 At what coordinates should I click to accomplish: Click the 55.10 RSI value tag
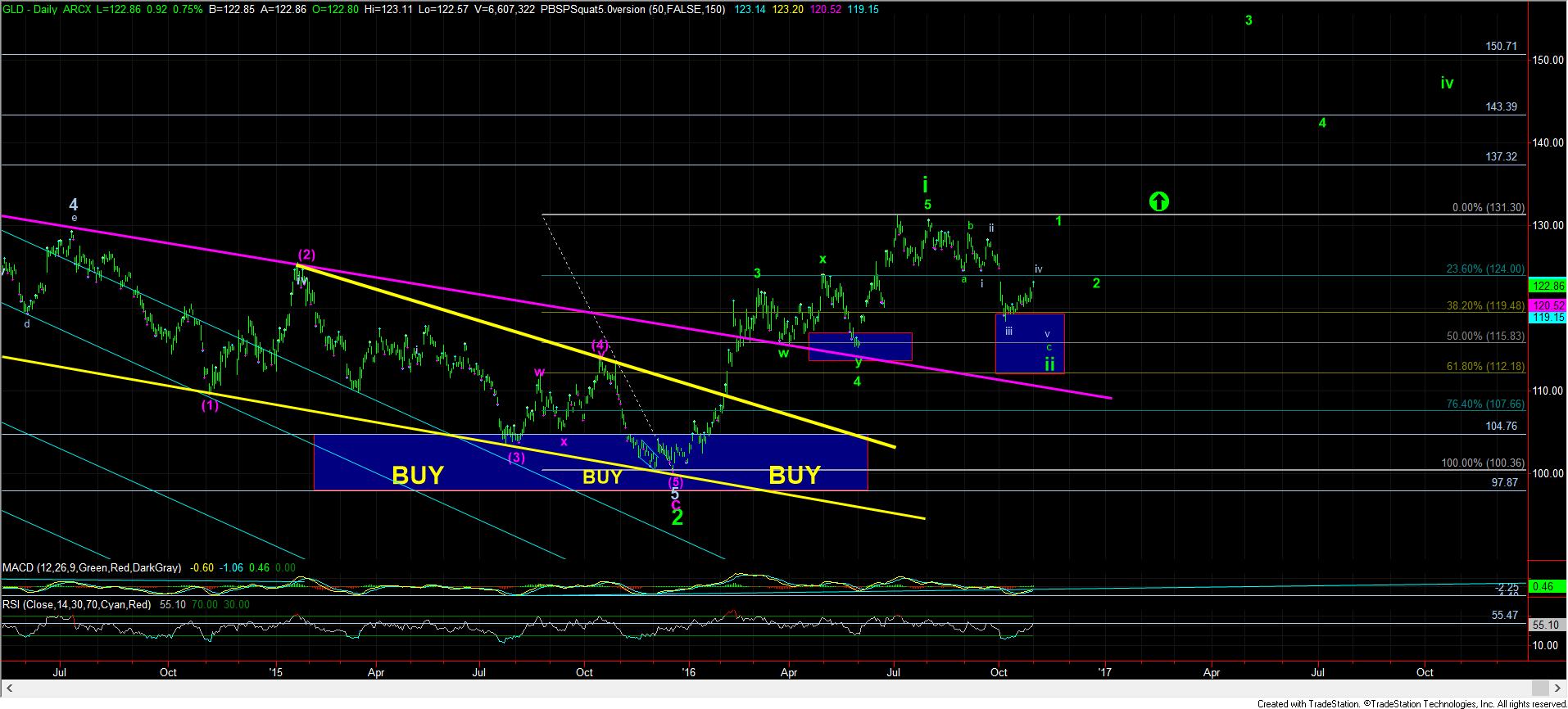[x=1547, y=625]
